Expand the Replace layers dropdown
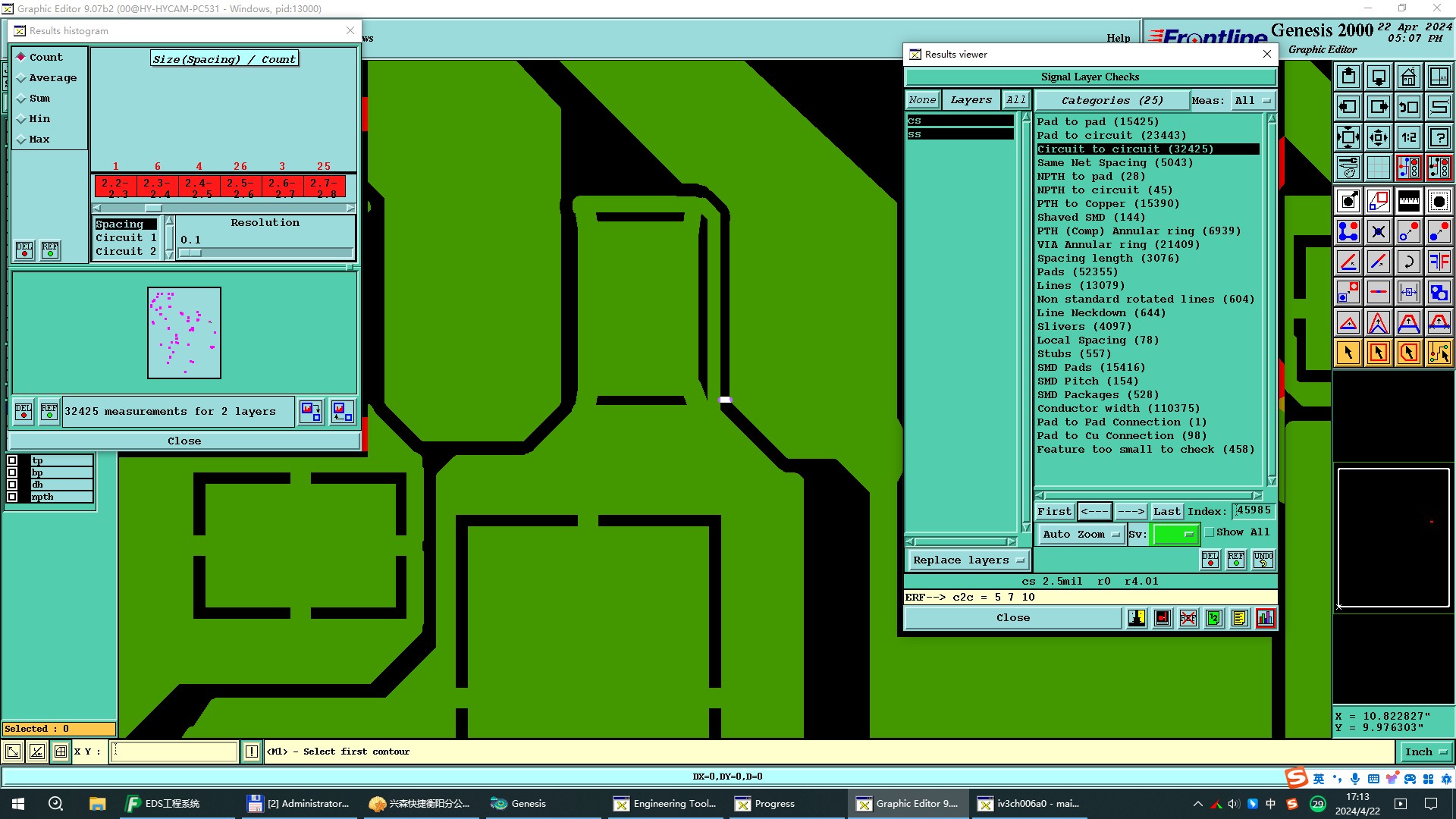This screenshot has height=819, width=1456. [968, 560]
